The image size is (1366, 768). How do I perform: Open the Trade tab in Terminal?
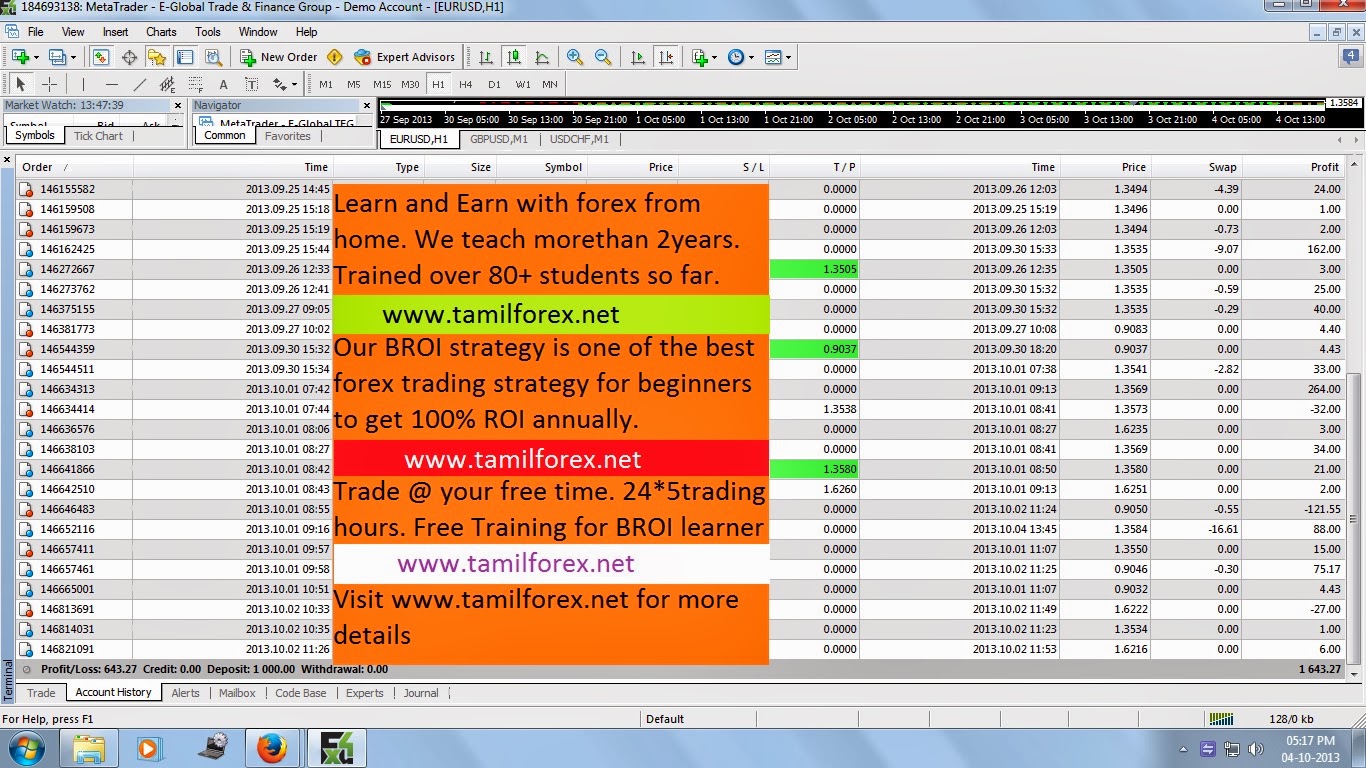coord(41,692)
